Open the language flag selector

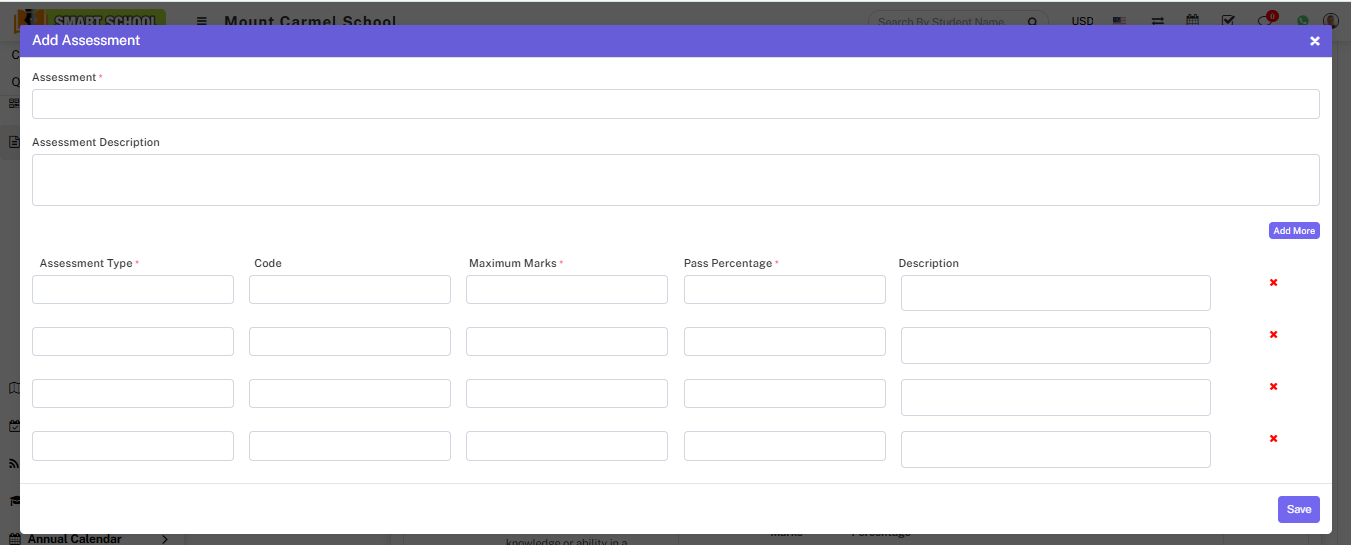click(x=1120, y=21)
